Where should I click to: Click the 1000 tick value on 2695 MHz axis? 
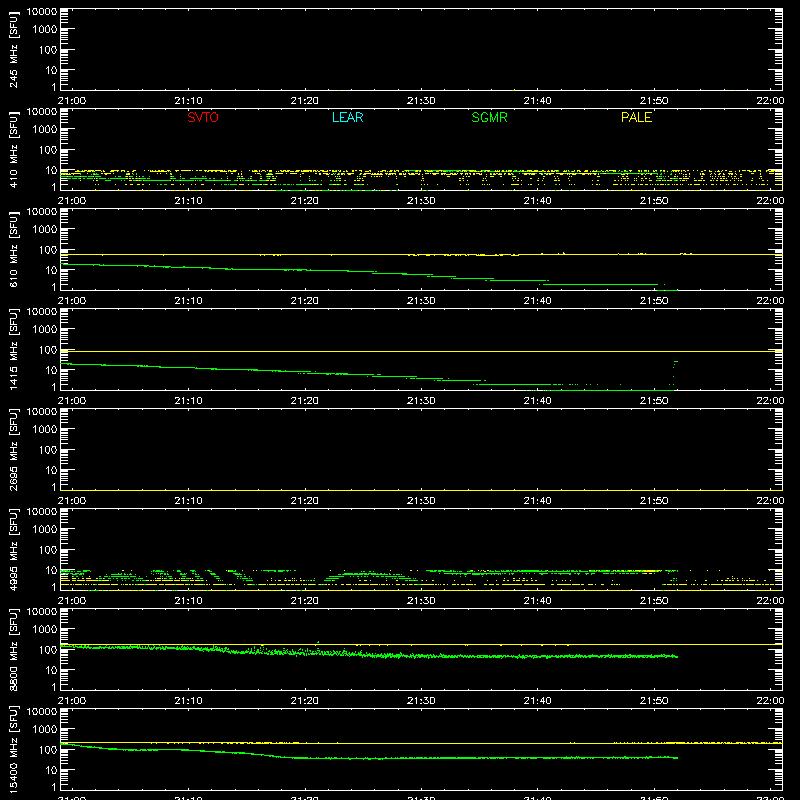click(x=45, y=430)
